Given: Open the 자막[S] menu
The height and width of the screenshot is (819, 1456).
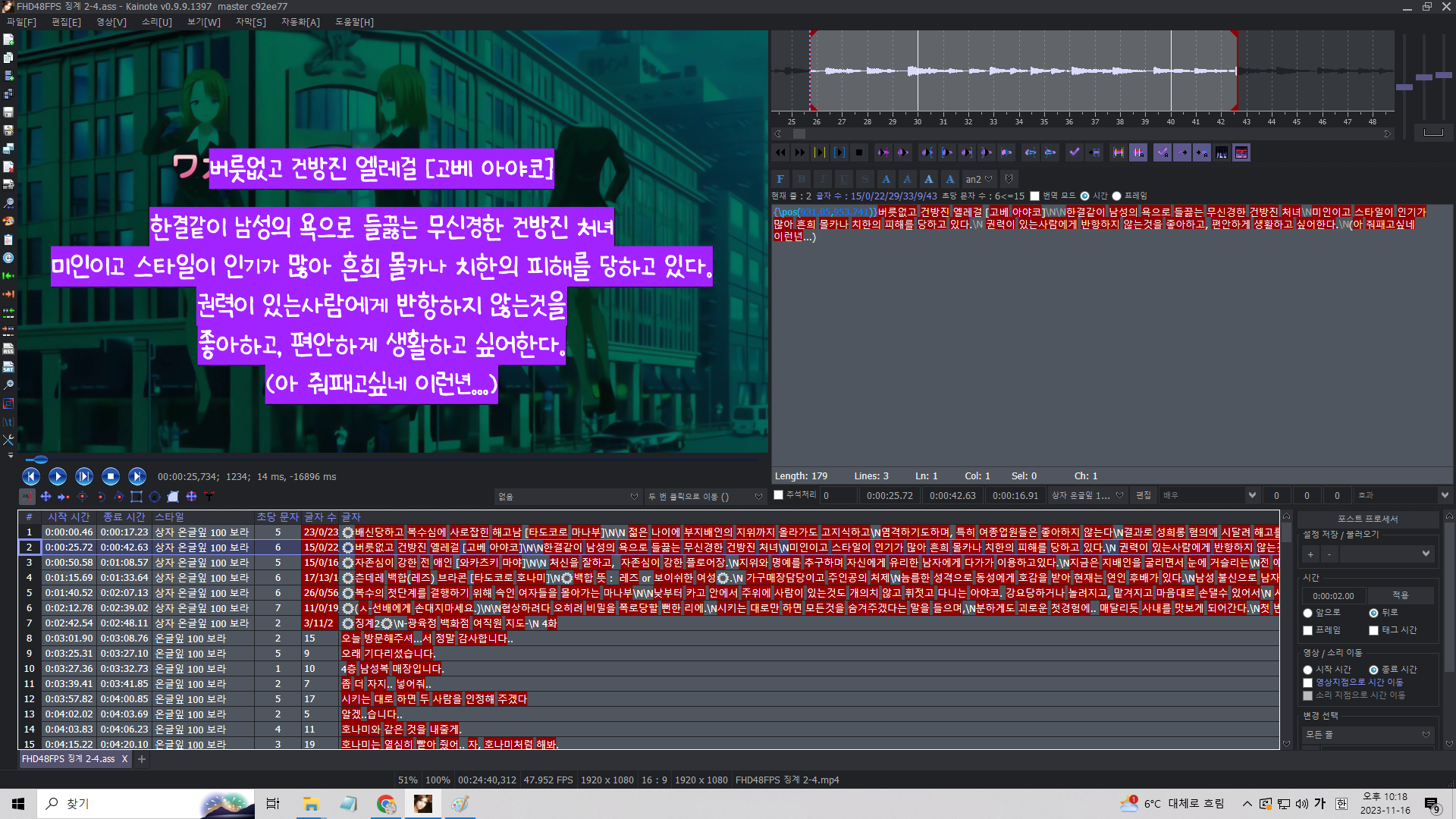Looking at the screenshot, I should (x=251, y=22).
